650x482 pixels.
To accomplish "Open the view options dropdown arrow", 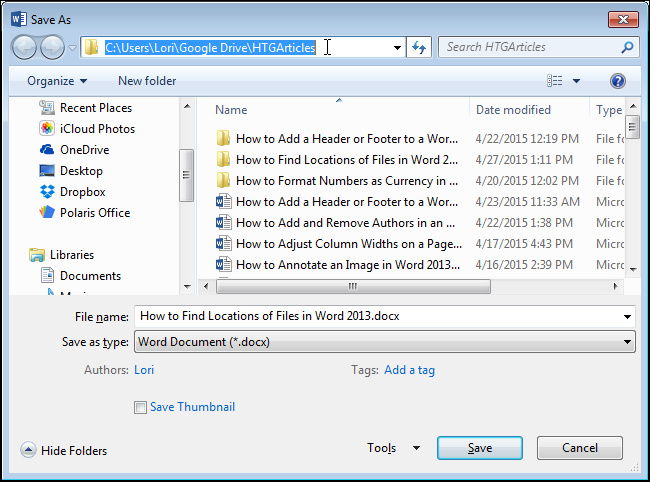I will click(x=576, y=81).
